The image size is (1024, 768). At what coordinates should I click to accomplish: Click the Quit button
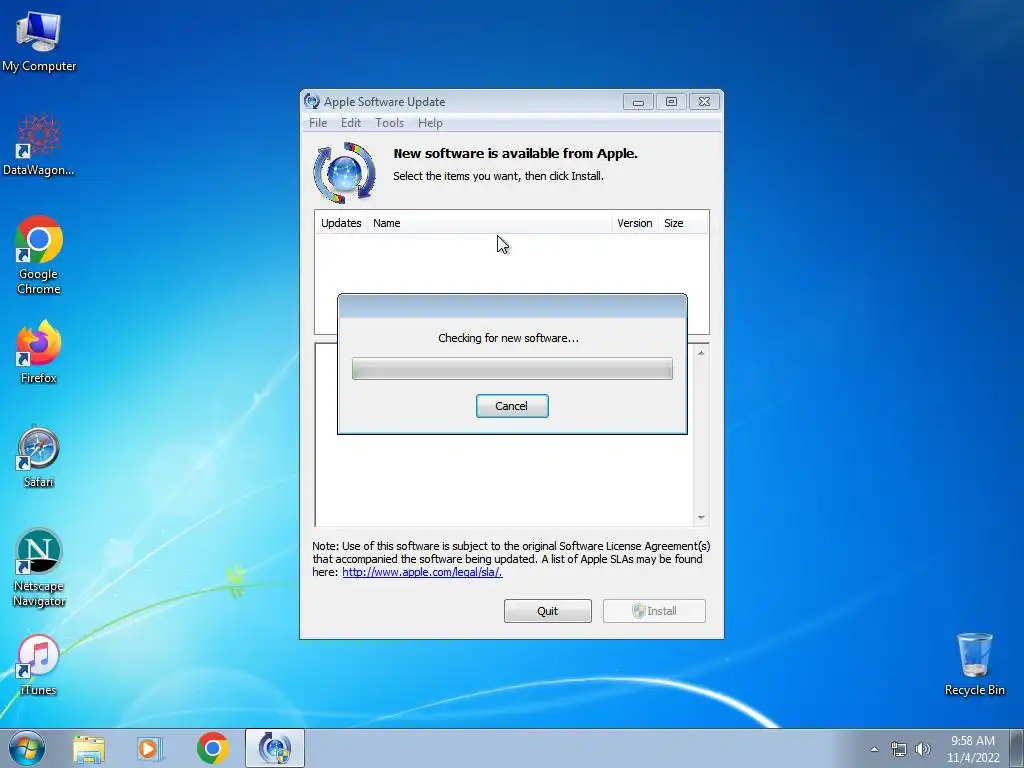pyautogui.click(x=548, y=611)
